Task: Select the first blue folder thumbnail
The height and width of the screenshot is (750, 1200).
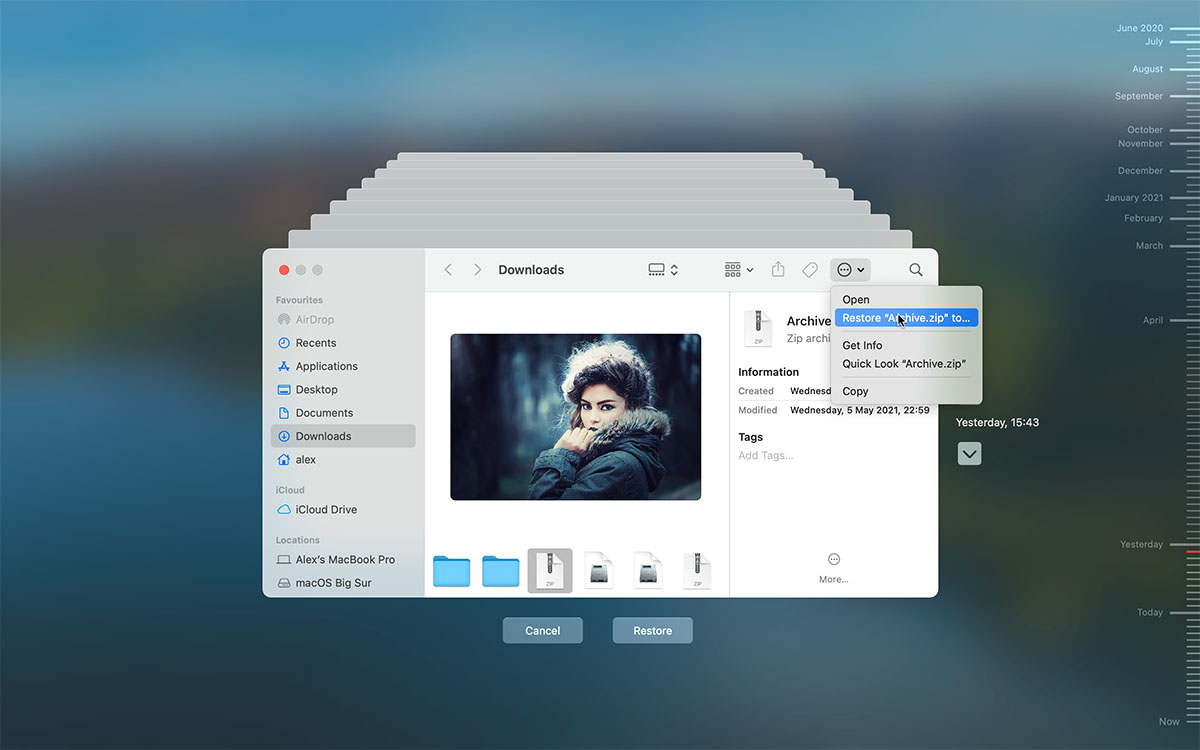Action: pyautogui.click(x=452, y=571)
